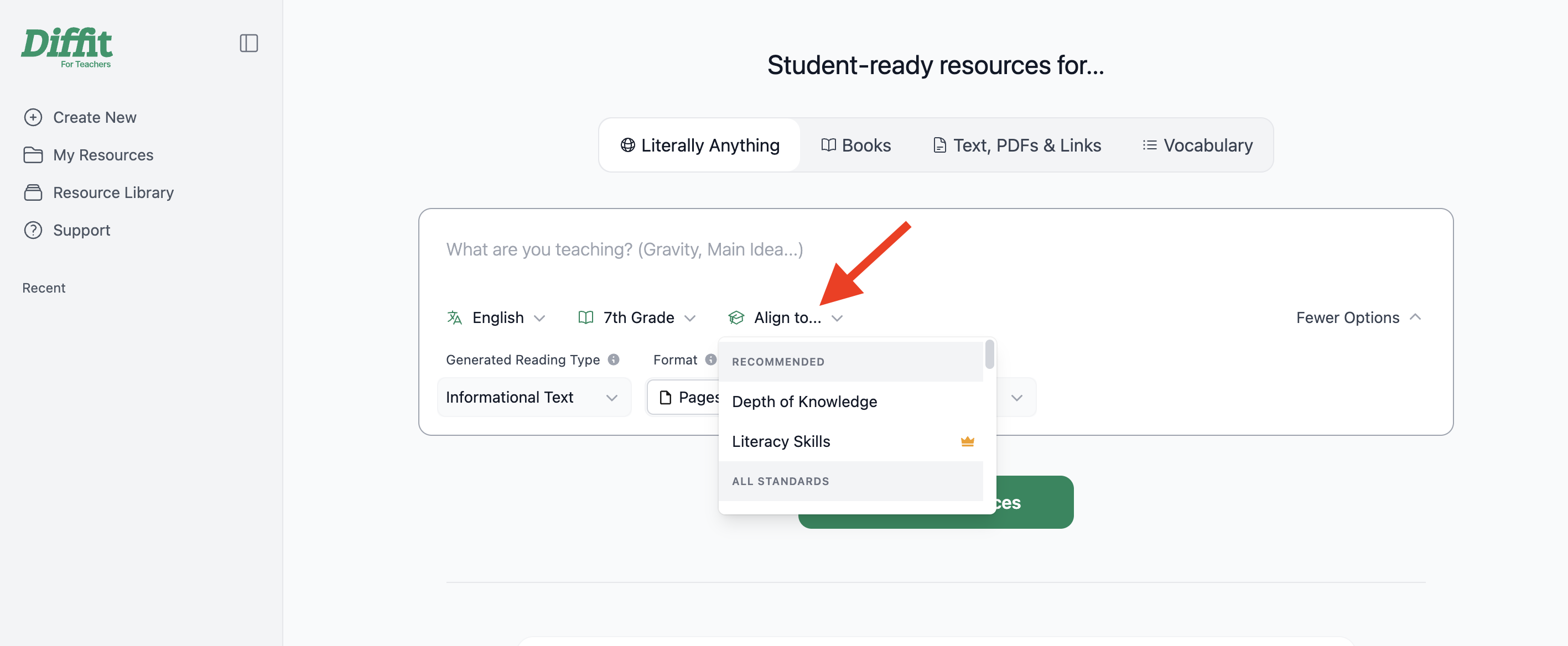1568x646 pixels.
Task: Collapse the sidebar panel icon
Action: pyautogui.click(x=248, y=43)
